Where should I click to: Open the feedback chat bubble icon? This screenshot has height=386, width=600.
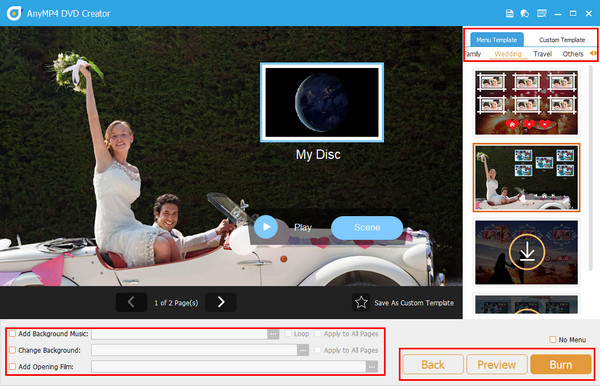(x=525, y=13)
